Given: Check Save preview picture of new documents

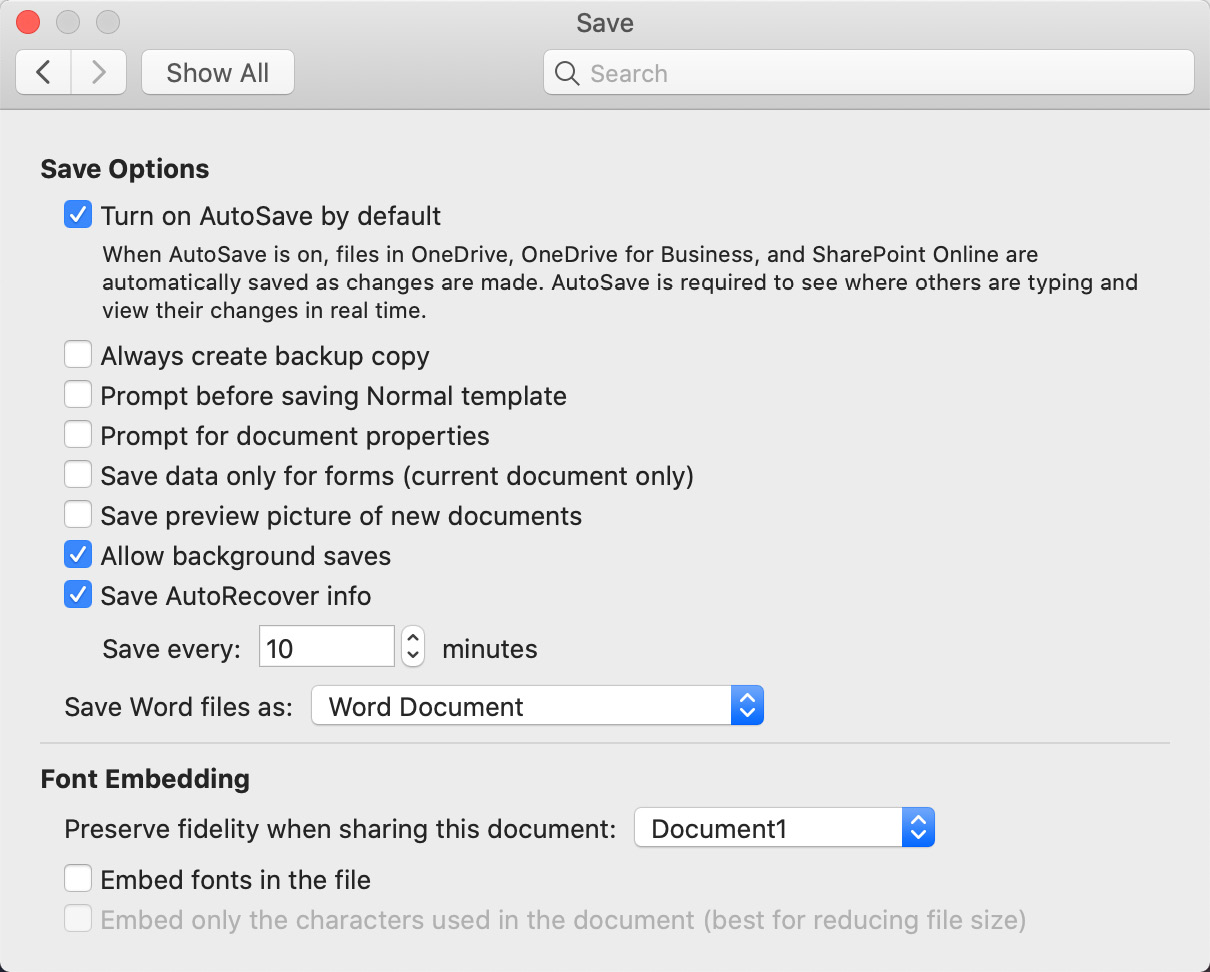Looking at the screenshot, I should click(78, 514).
